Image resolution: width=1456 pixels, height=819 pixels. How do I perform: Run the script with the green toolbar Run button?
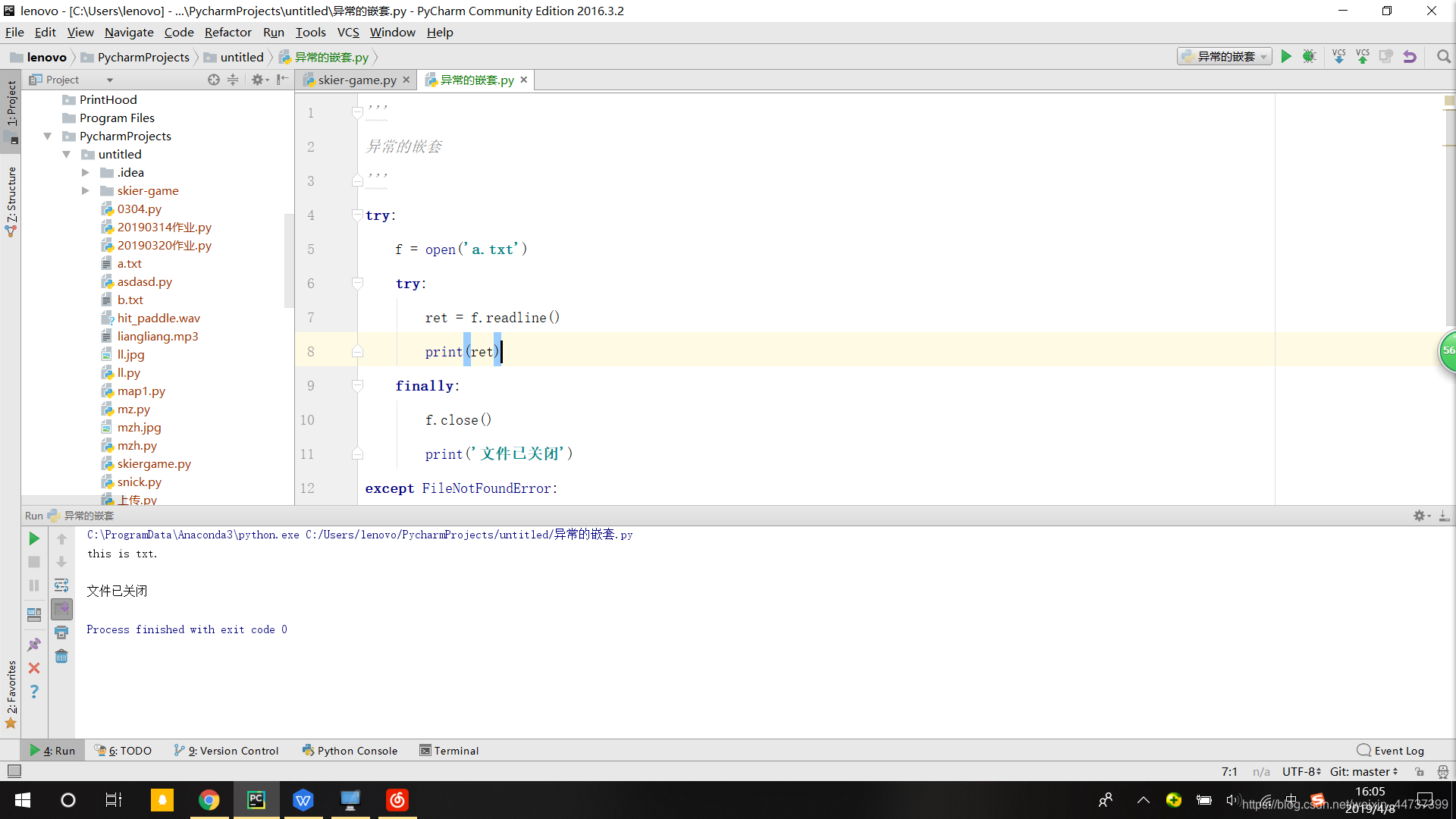point(1286,57)
